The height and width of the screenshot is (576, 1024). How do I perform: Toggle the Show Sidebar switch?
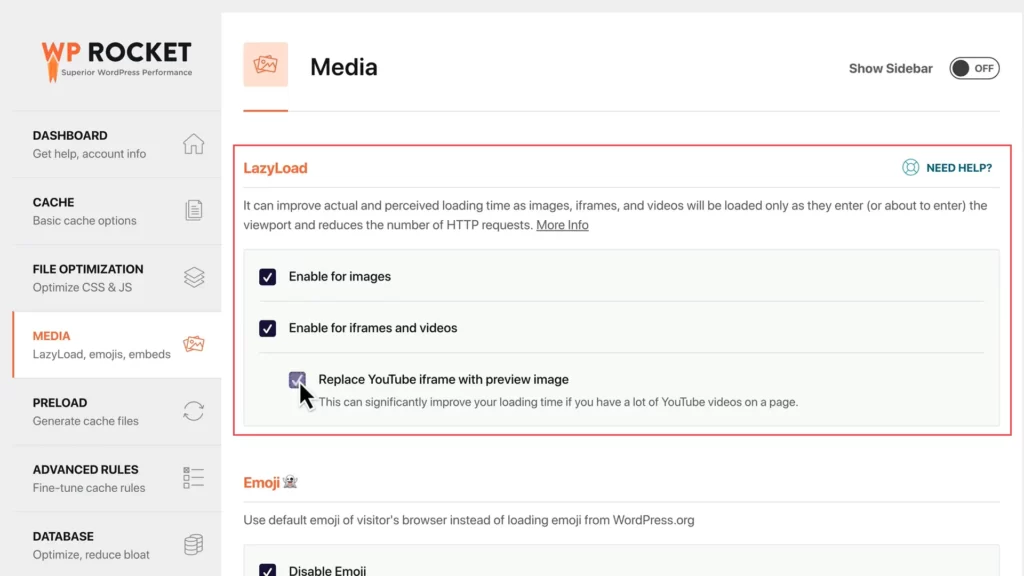(x=973, y=68)
